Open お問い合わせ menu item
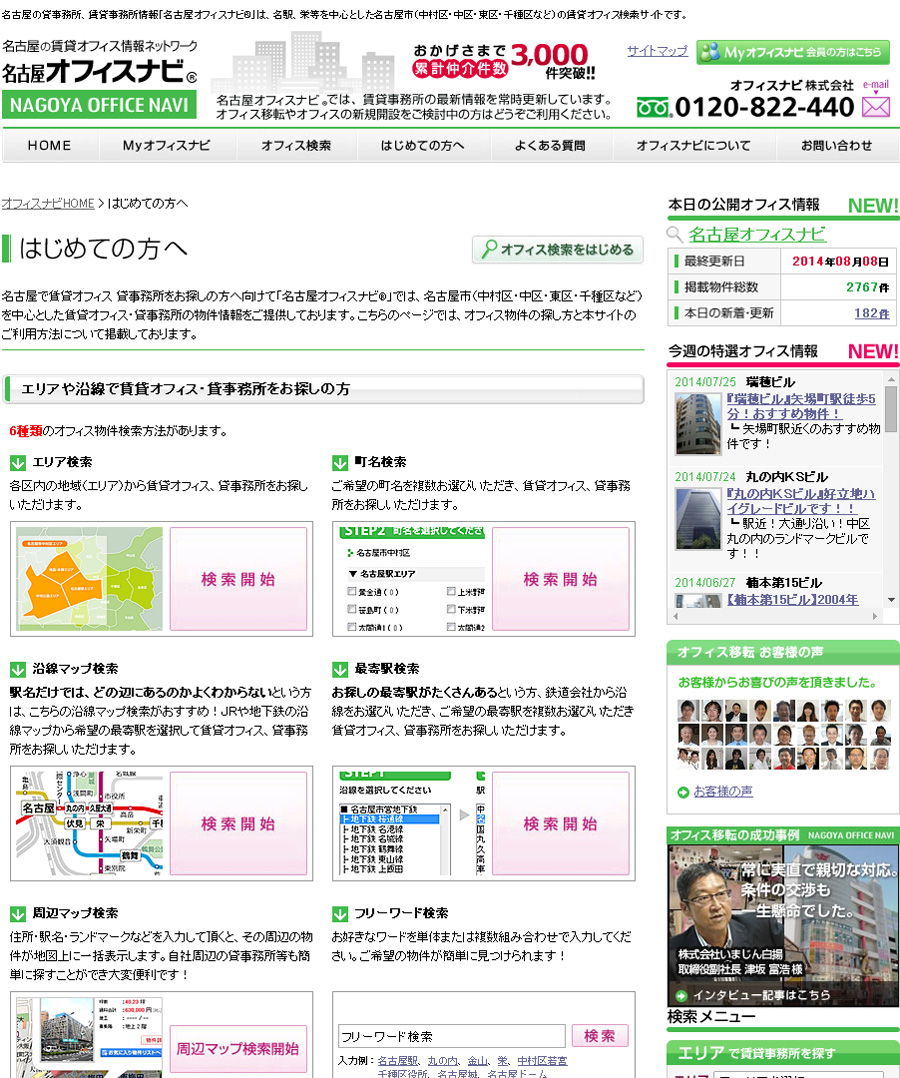This screenshot has width=900, height=1078. [837, 146]
